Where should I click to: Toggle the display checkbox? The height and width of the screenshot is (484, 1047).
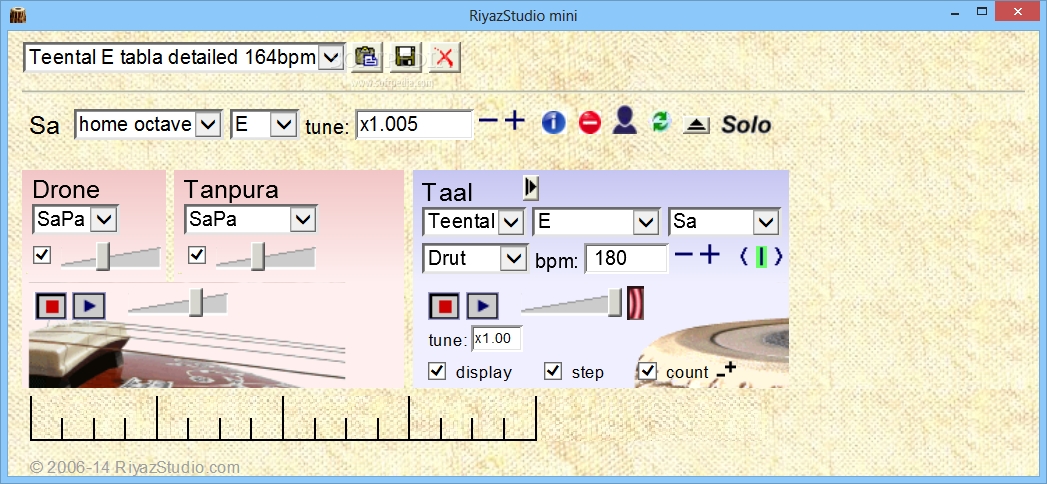coord(437,371)
